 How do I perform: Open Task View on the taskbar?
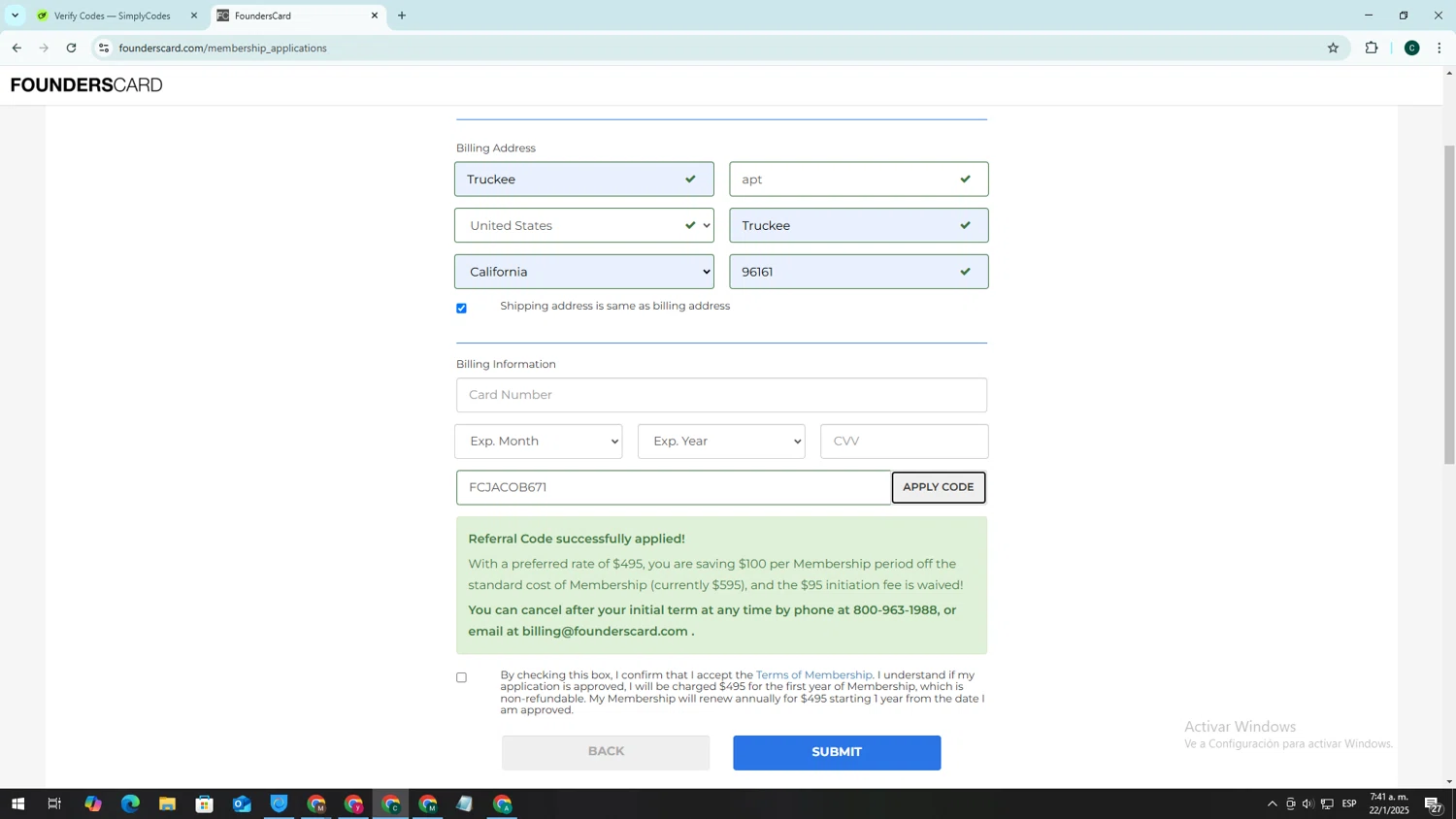[x=54, y=803]
